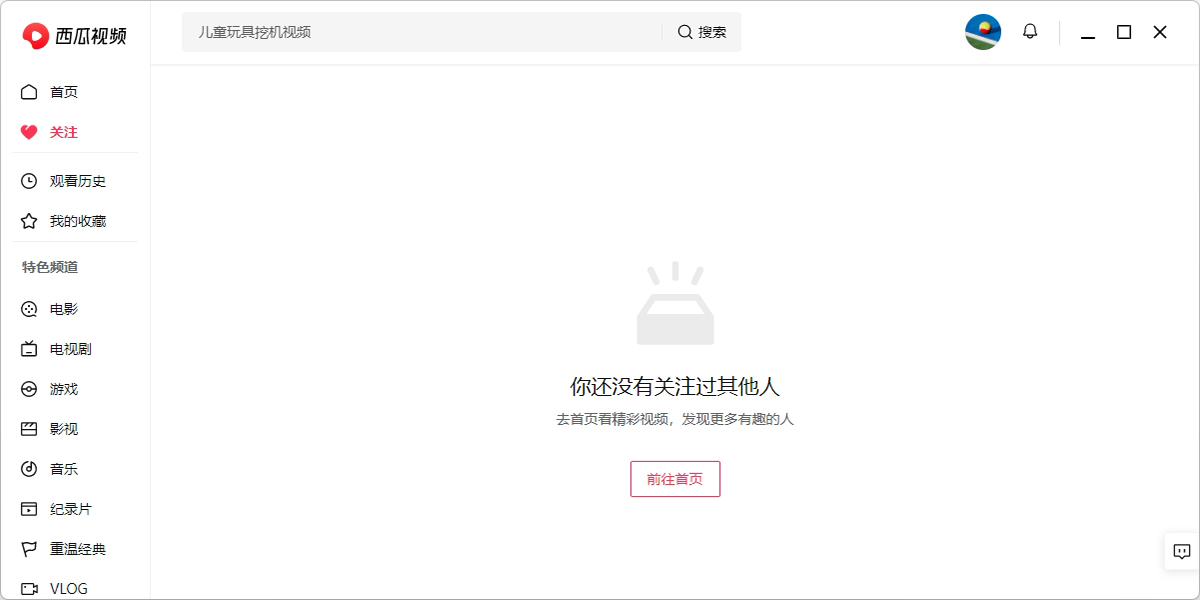The image size is (1200, 600).
Task: Open notifications via the bell icon
Action: 1030,32
